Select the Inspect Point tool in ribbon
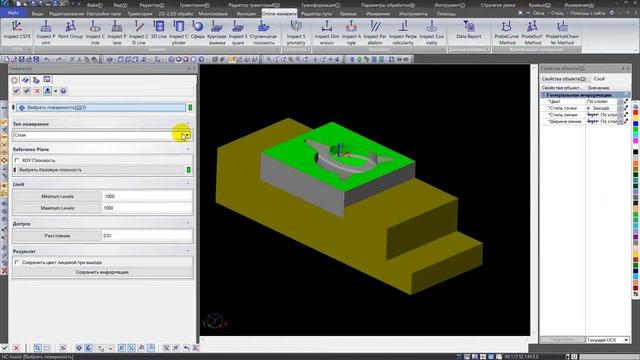The image size is (640, 360). tap(46, 32)
